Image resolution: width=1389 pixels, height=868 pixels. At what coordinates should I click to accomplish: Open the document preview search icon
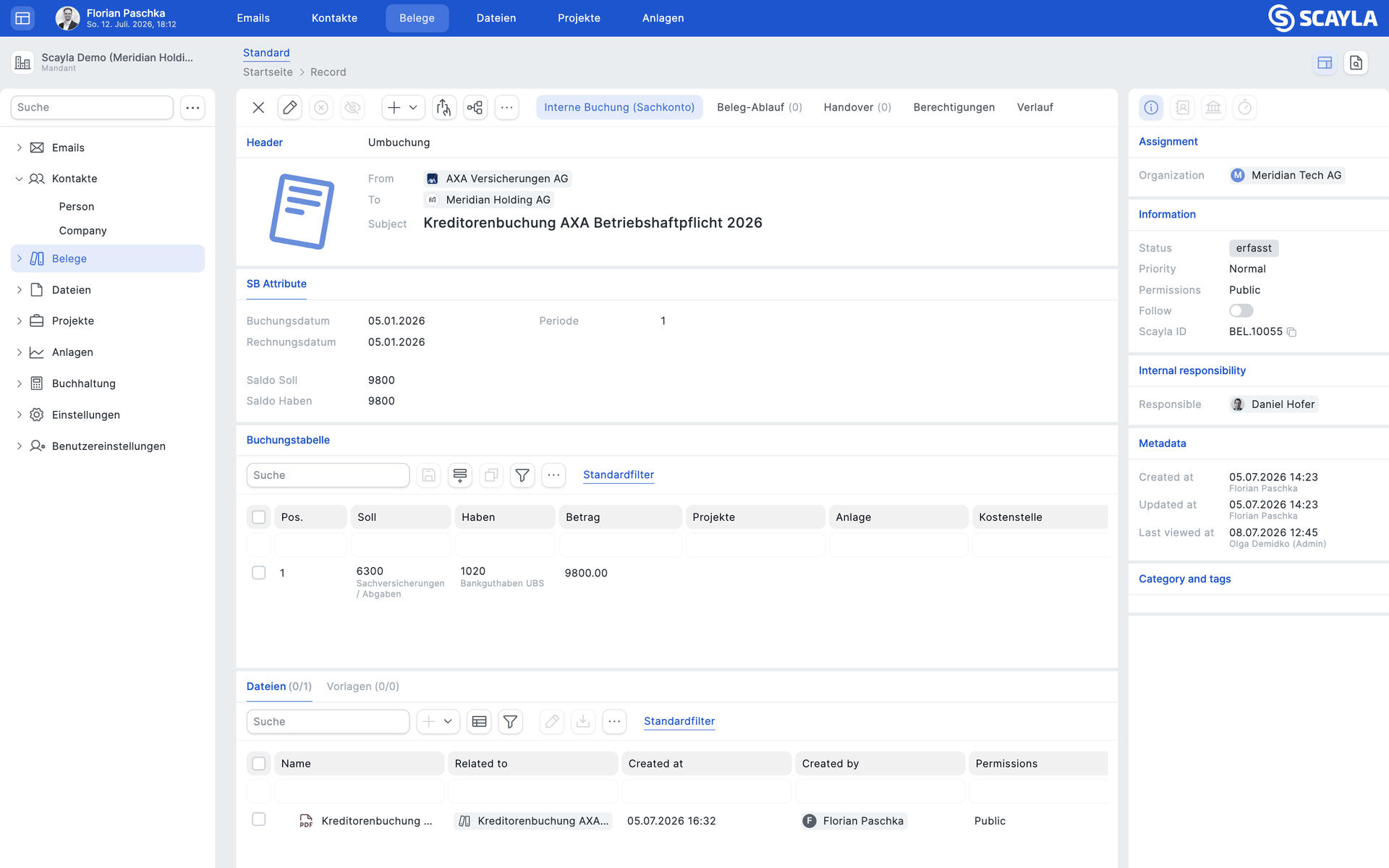click(x=1356, y=63)
